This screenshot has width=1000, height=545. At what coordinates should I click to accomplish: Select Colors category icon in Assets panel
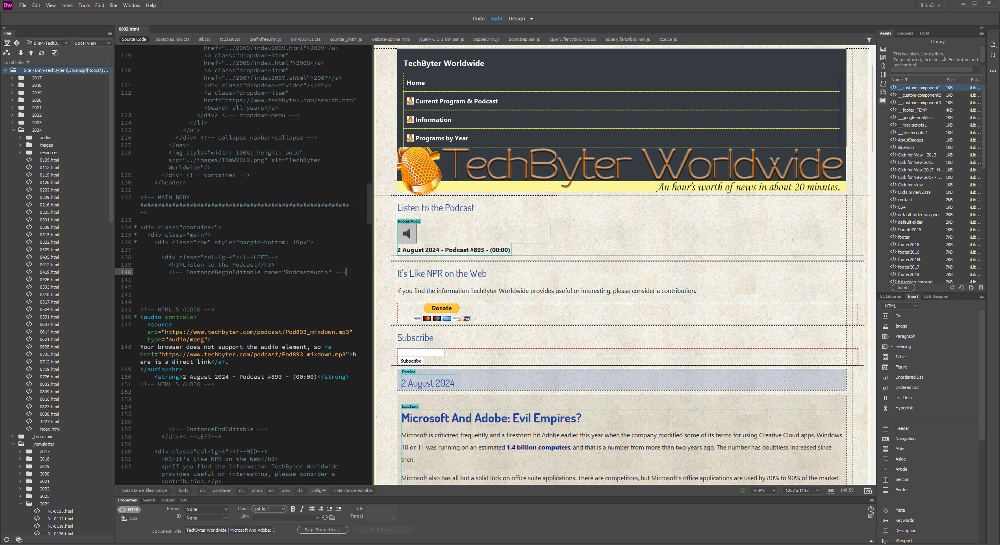(x=883, y=58)
